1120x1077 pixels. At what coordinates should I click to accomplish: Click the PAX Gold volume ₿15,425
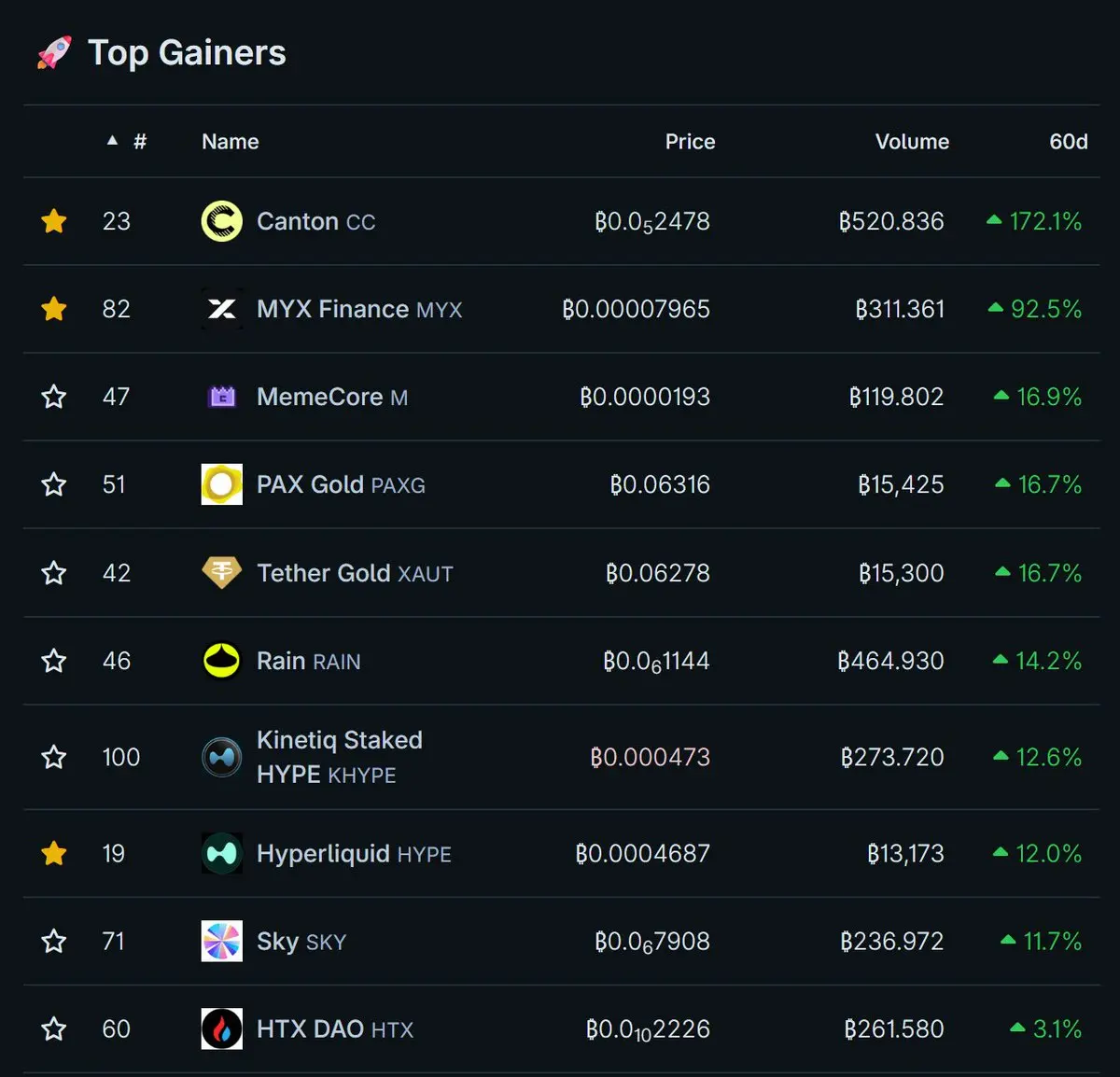coord(901,484)
